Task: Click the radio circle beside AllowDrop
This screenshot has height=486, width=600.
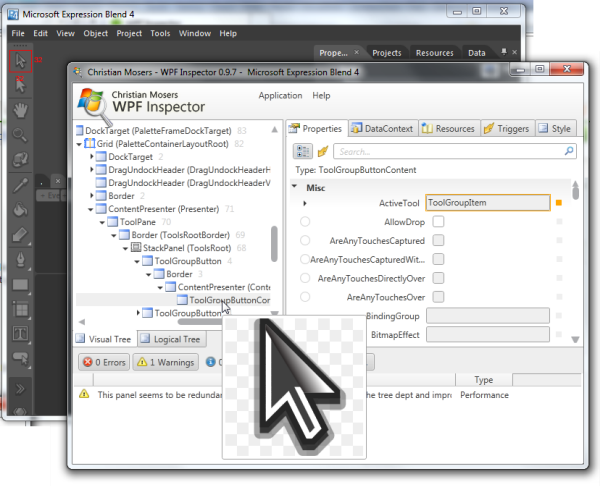Action: click(x=305, y=222)
